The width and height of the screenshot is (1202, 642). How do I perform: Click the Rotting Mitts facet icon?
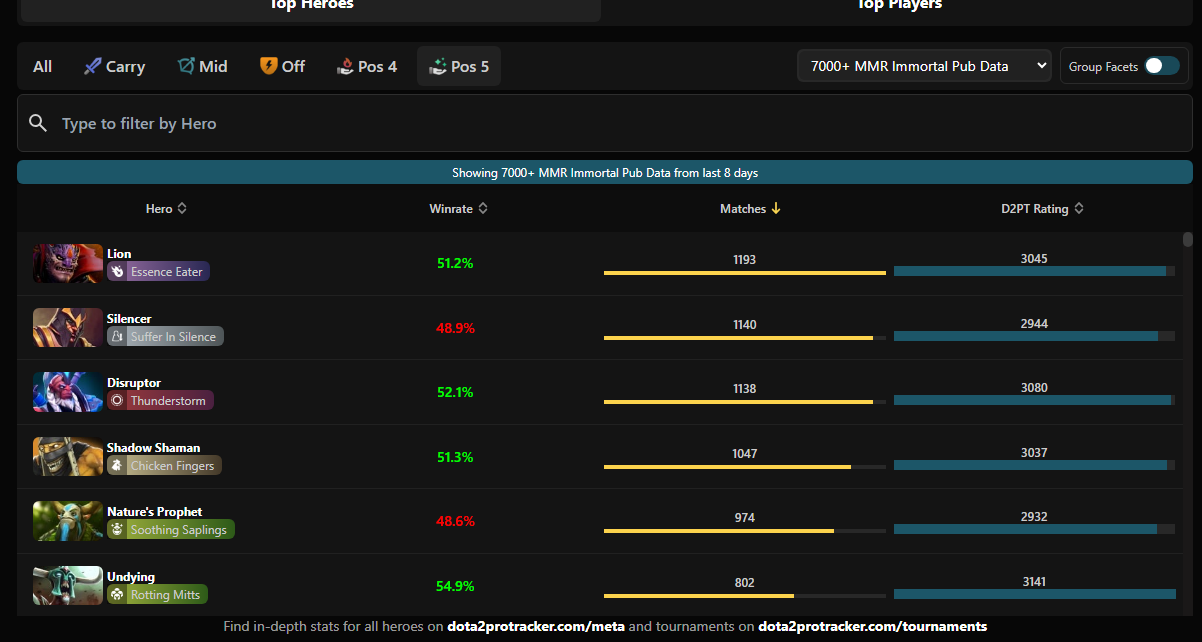[117, 595]
